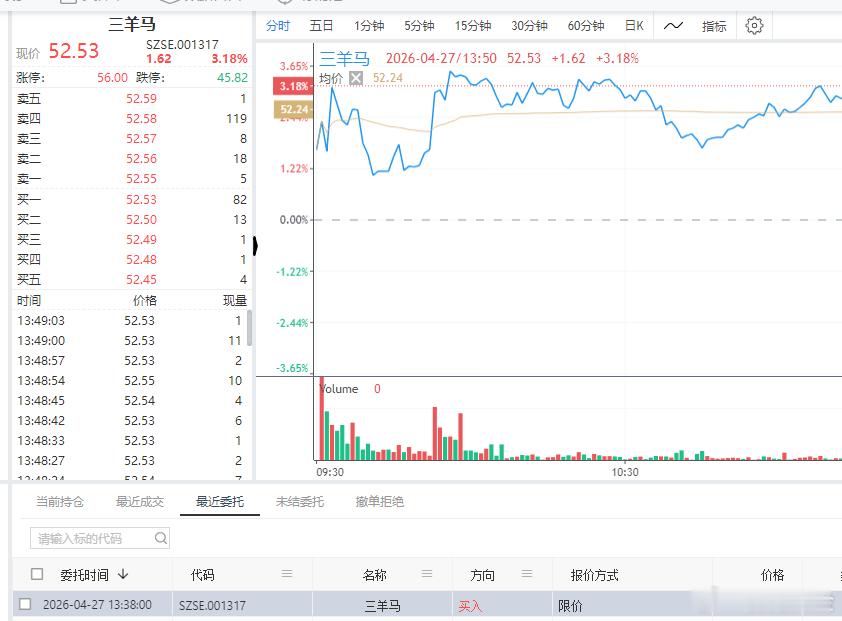Click the 卖三 price 52.57
The width and height of the screenshot is (842, 621).
[x=141, y=139]
